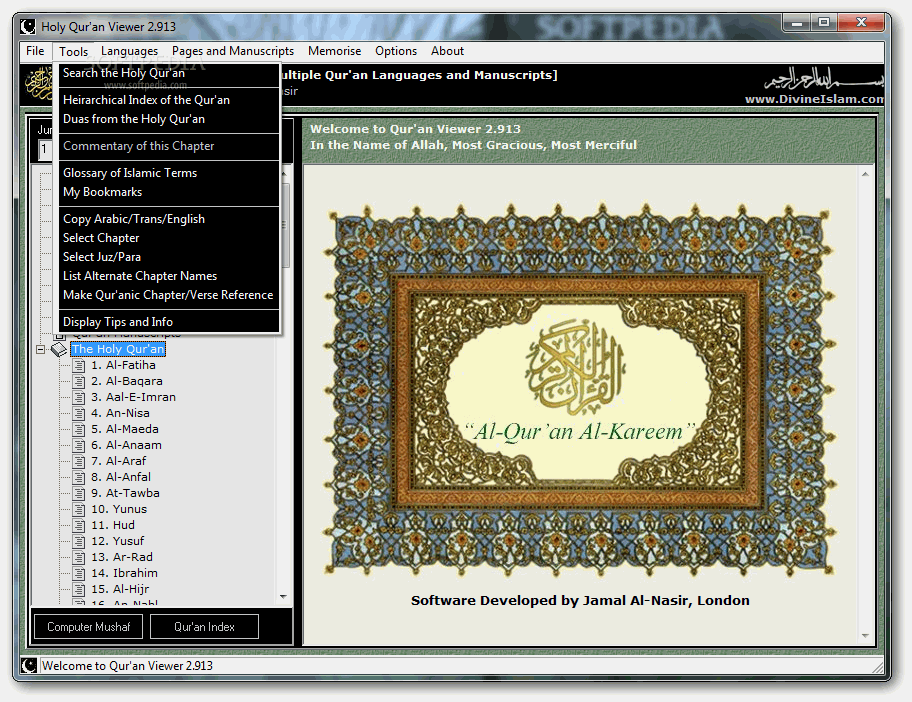
Task: Visit the www.DivineIslam.com link
Action: pyautogui.click(x=814, y=99)
